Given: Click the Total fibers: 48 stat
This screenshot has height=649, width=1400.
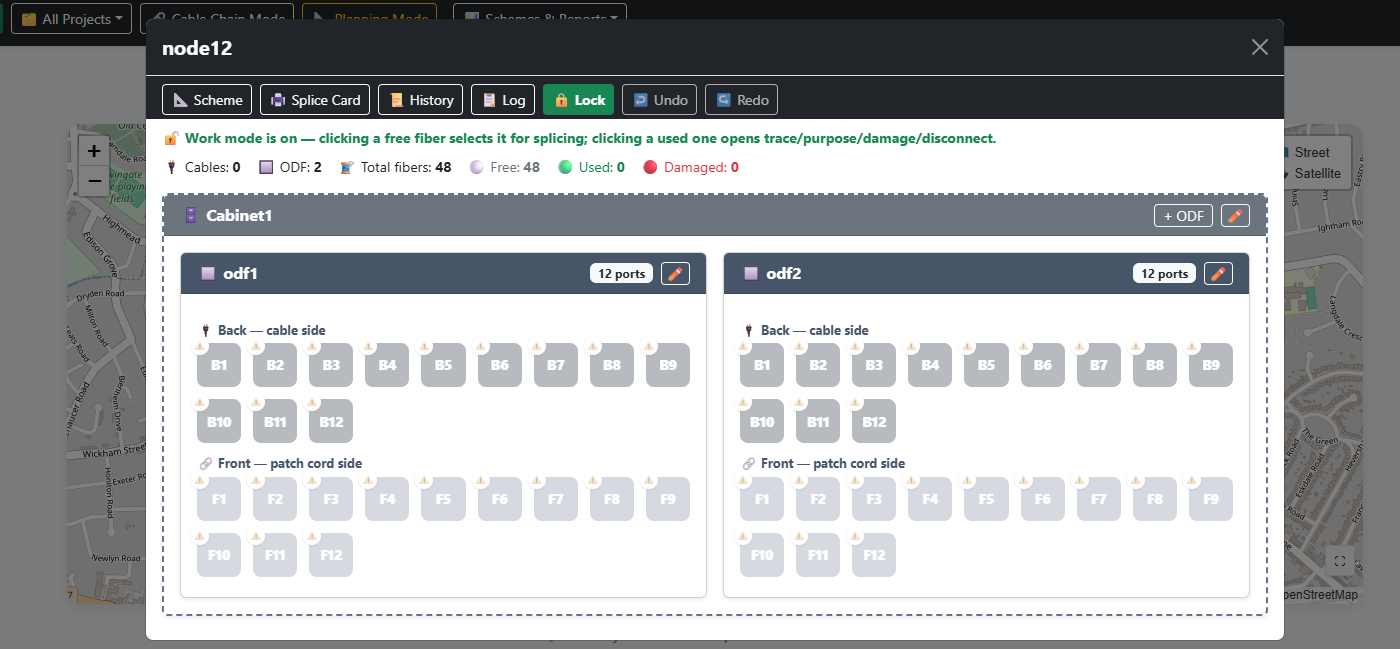Looking at the screenshot, I should (x=396, y=167).
